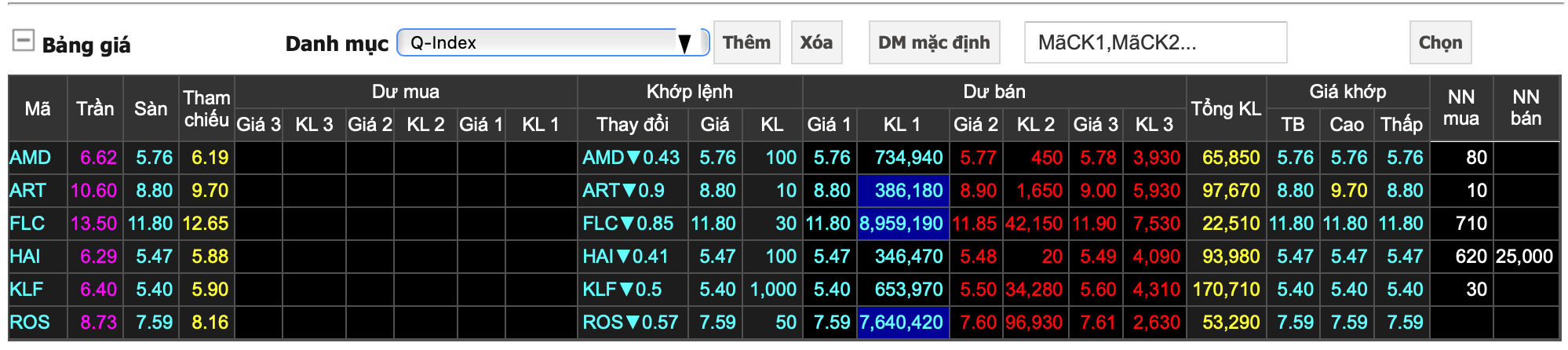Click the Trần column header
Image resolution: width=1568 pixels, height=350 pixels.
click(x=95, y=108)
